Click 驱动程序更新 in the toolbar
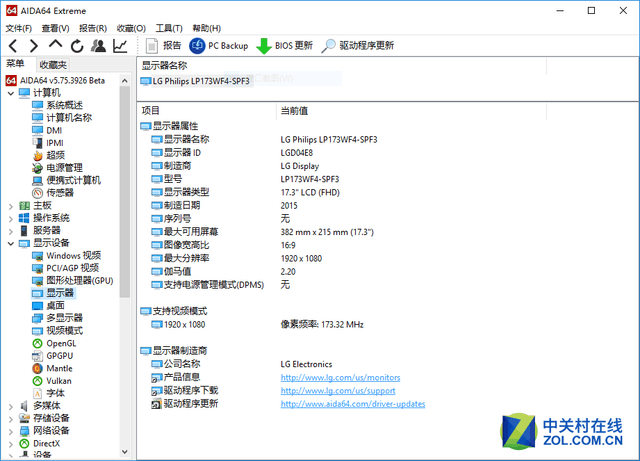The image size is (640, 461). [x=358, y=45]
